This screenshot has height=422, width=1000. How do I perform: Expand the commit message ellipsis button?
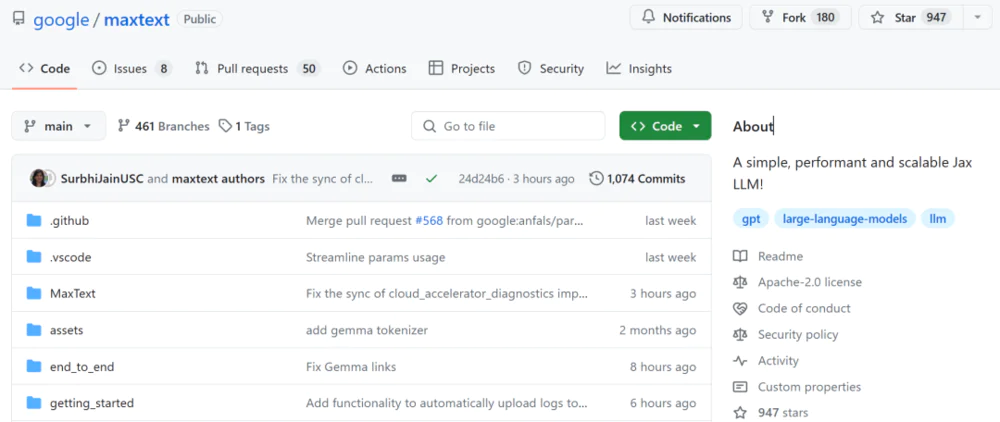pyautogui.click(x=399, y=179)
